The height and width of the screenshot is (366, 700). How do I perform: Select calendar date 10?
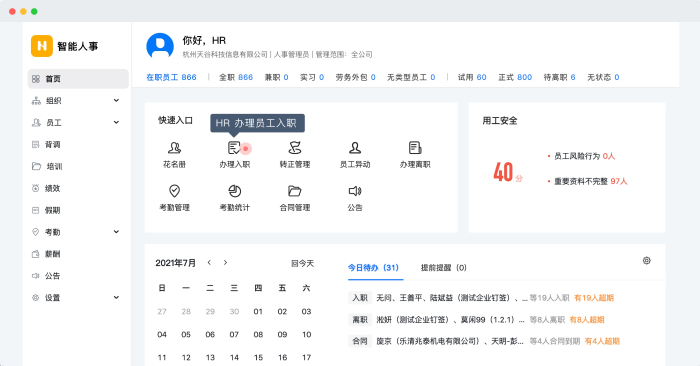click(306, 334)
